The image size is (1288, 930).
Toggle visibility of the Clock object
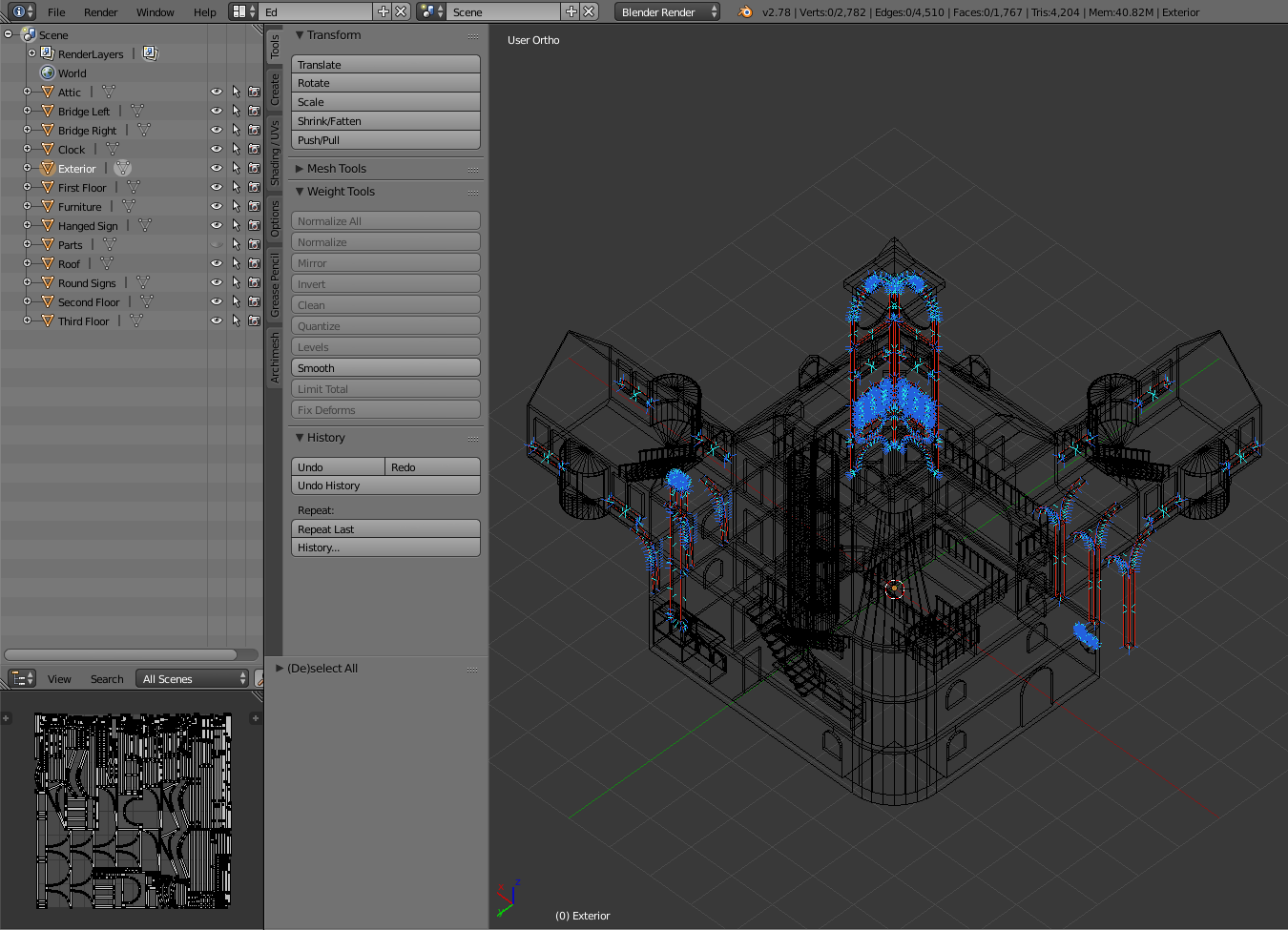(x=217, y=150)
